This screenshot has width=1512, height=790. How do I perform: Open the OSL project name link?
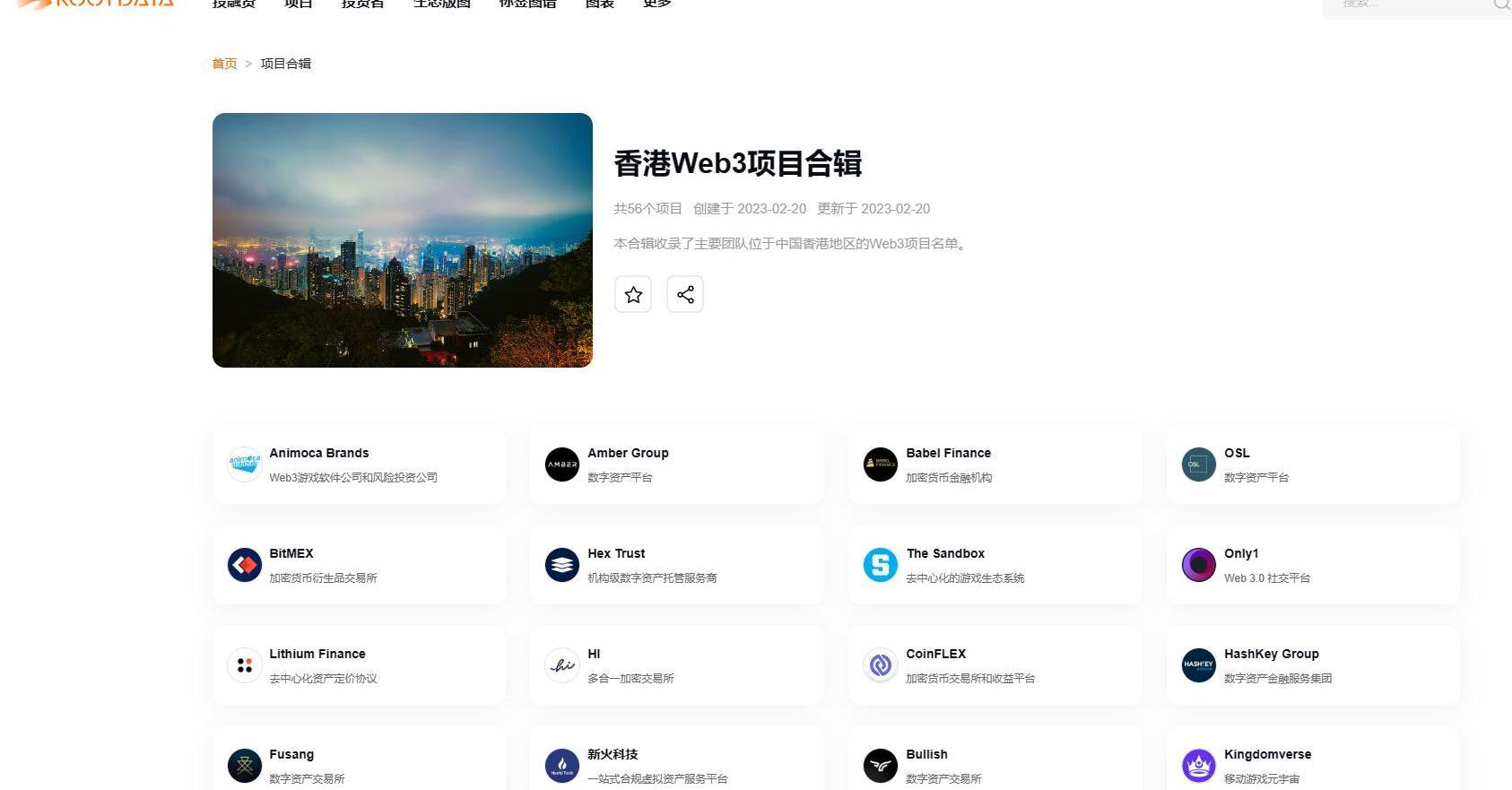click(x=1237, y=453)
